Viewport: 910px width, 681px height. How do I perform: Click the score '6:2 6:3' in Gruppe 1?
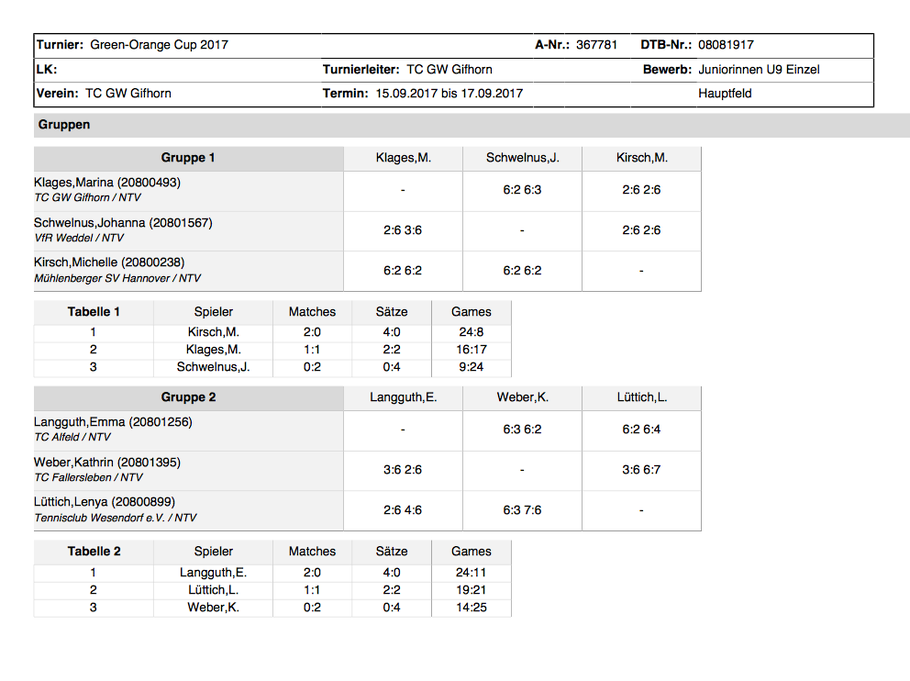(522, 190)
